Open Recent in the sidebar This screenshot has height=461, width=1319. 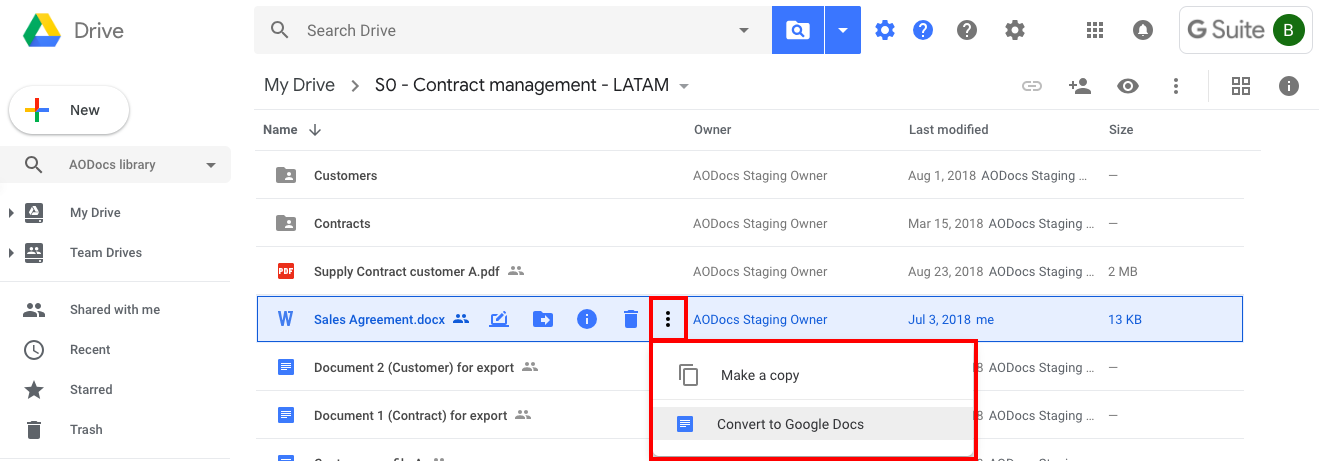point(90,349)
